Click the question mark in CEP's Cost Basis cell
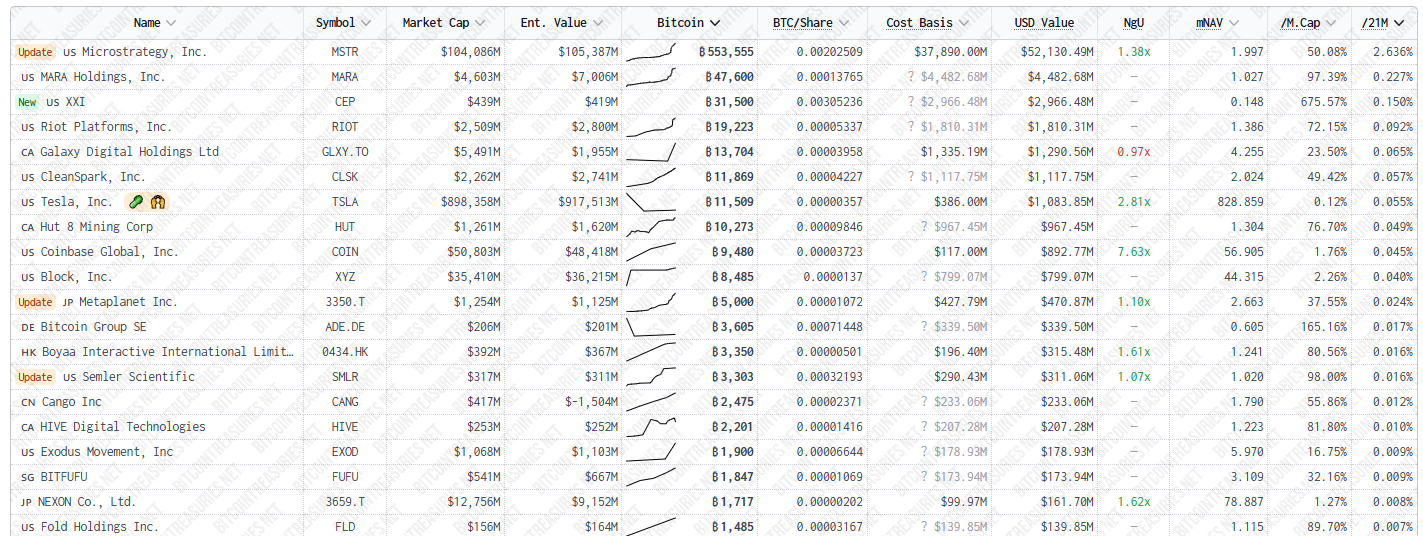This screenshot has height=536, width=1423. (x=911, y=102)
